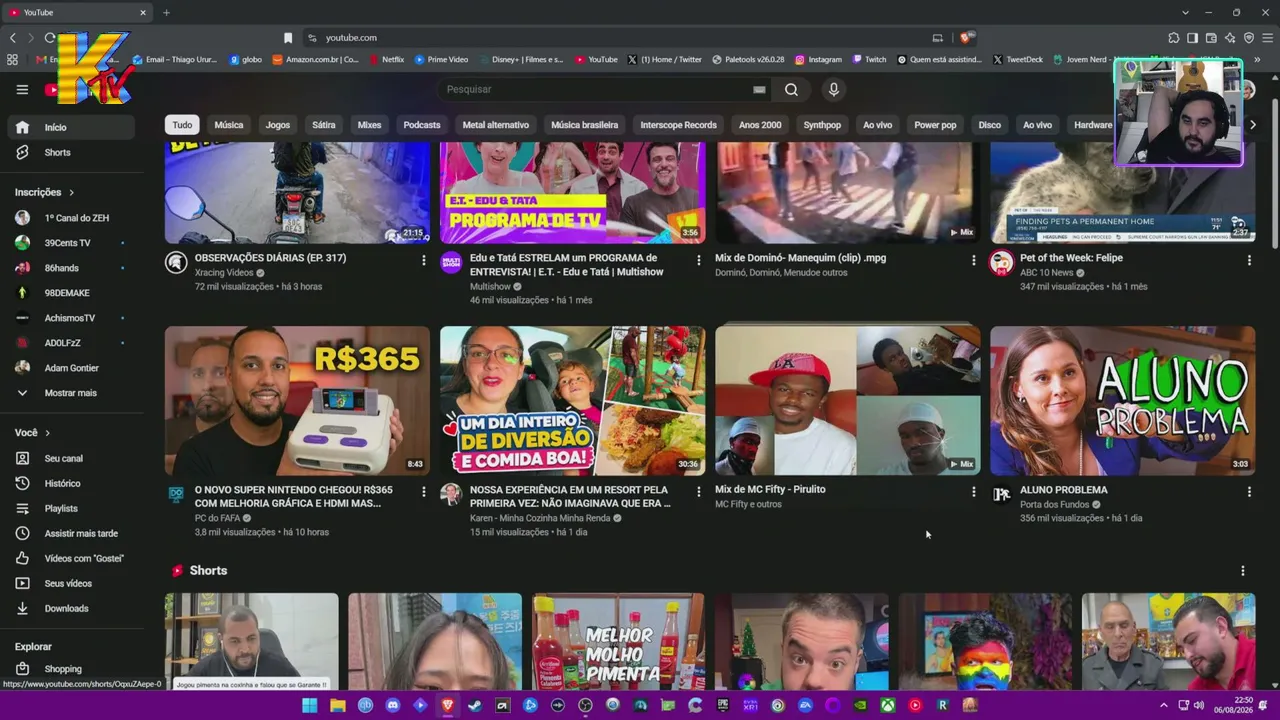Open options menu for Super Nintendo video
This screenshot has width=1280, height=720.
[x=423, y=492]
